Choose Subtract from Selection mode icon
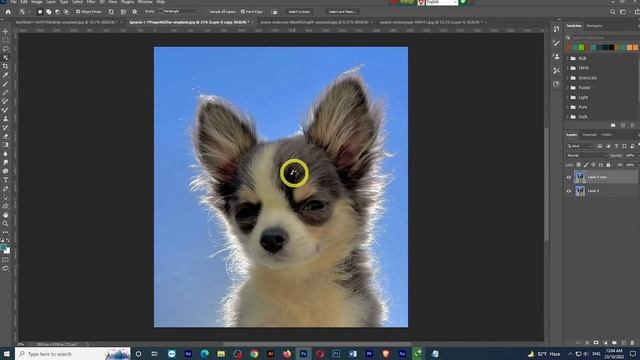The image size is (640, 360). (58, 12)
